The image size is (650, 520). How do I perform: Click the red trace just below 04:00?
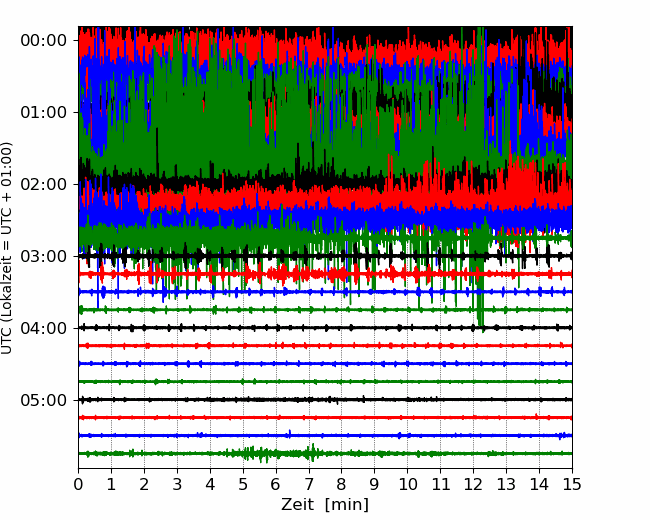pyautogui.click(x=325, y=345)
